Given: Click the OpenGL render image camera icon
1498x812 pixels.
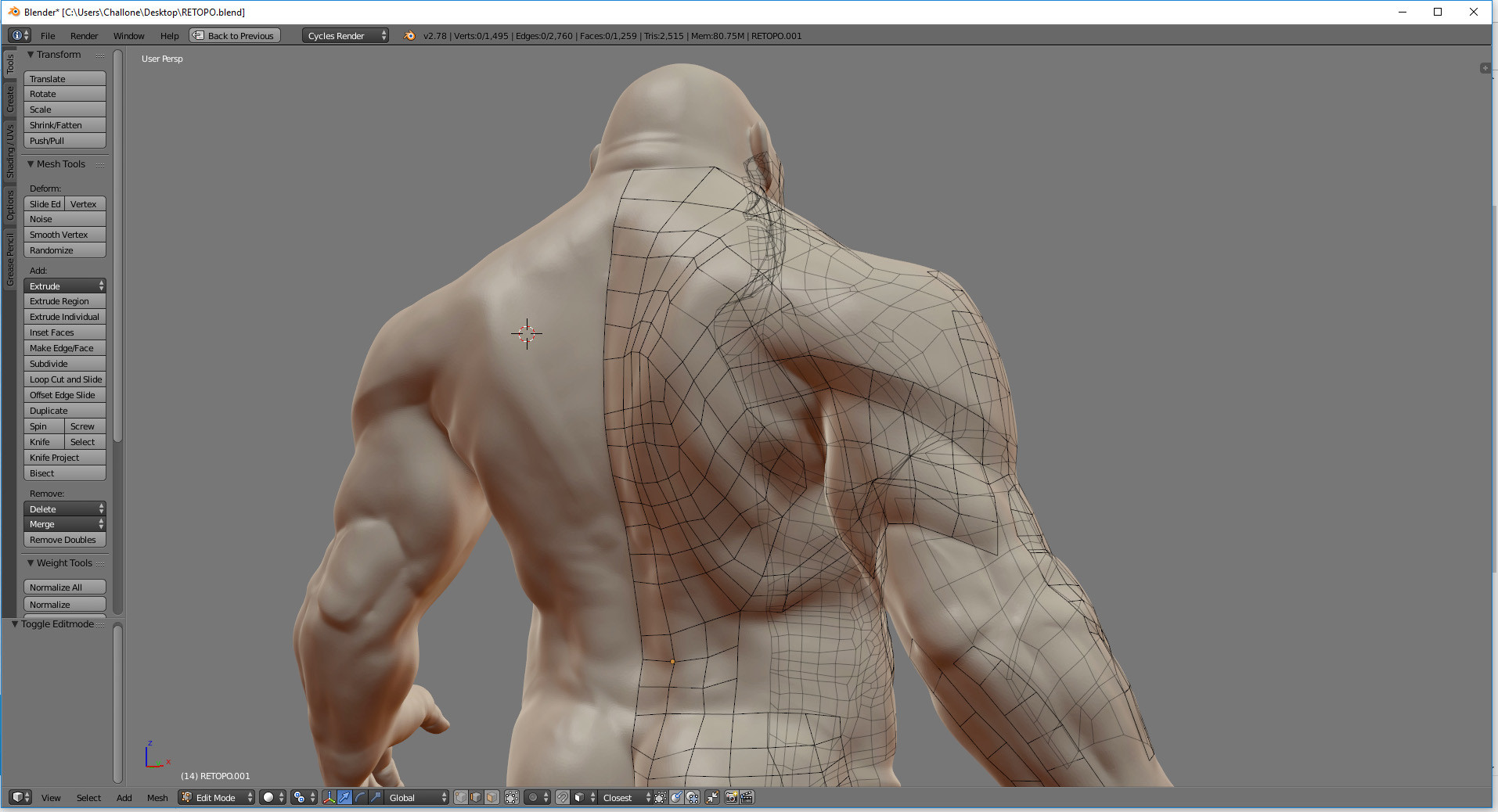Looking at the screenshot, I should tap(731, 797).
